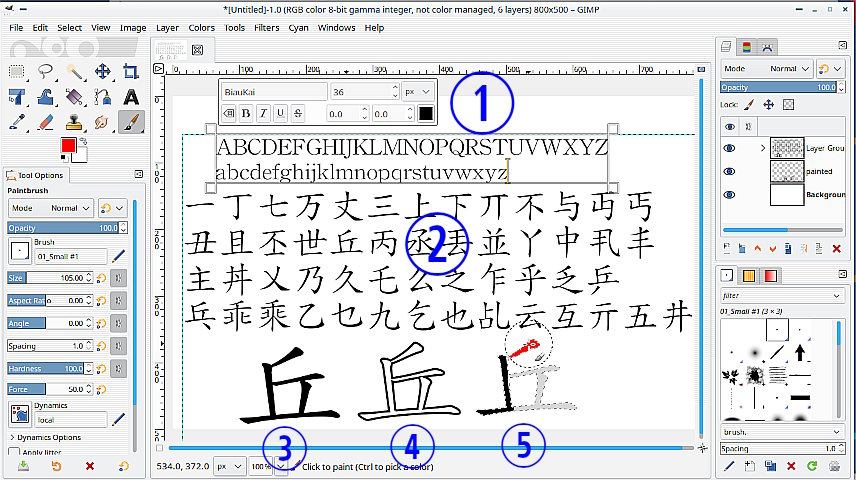The height and width of the screenshot is (480, 856).
Task: Open the Windows menu
Action: pyautogui.click(x=336, y=28)
